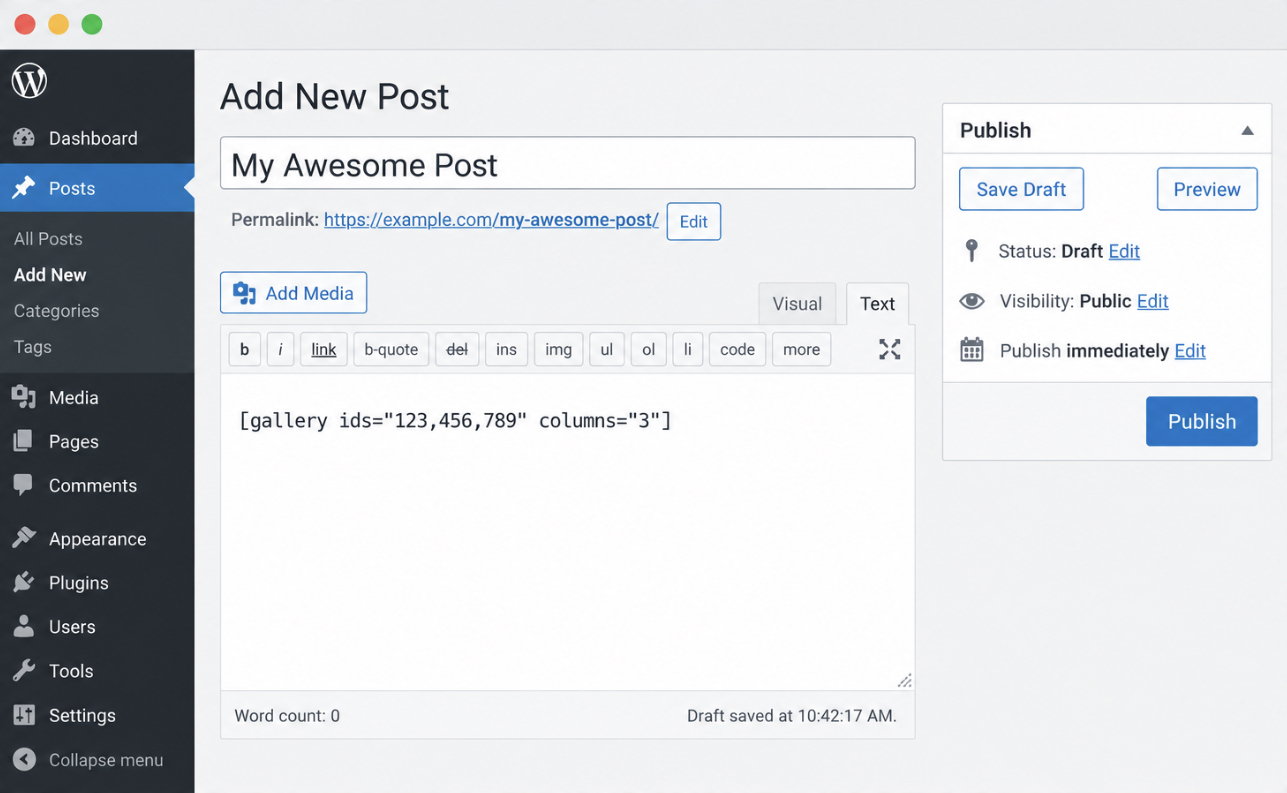Click the media icon in Add Media button
The height and width of the screenshot is (793, 1287).
(x=244, y=293)
